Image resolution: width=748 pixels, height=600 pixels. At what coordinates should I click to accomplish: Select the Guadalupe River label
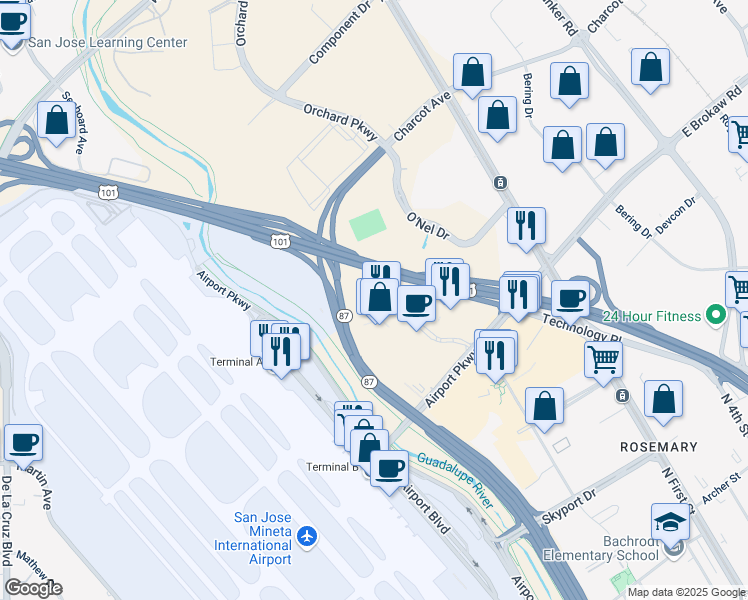pyautogui.click(x=456, y=480)
